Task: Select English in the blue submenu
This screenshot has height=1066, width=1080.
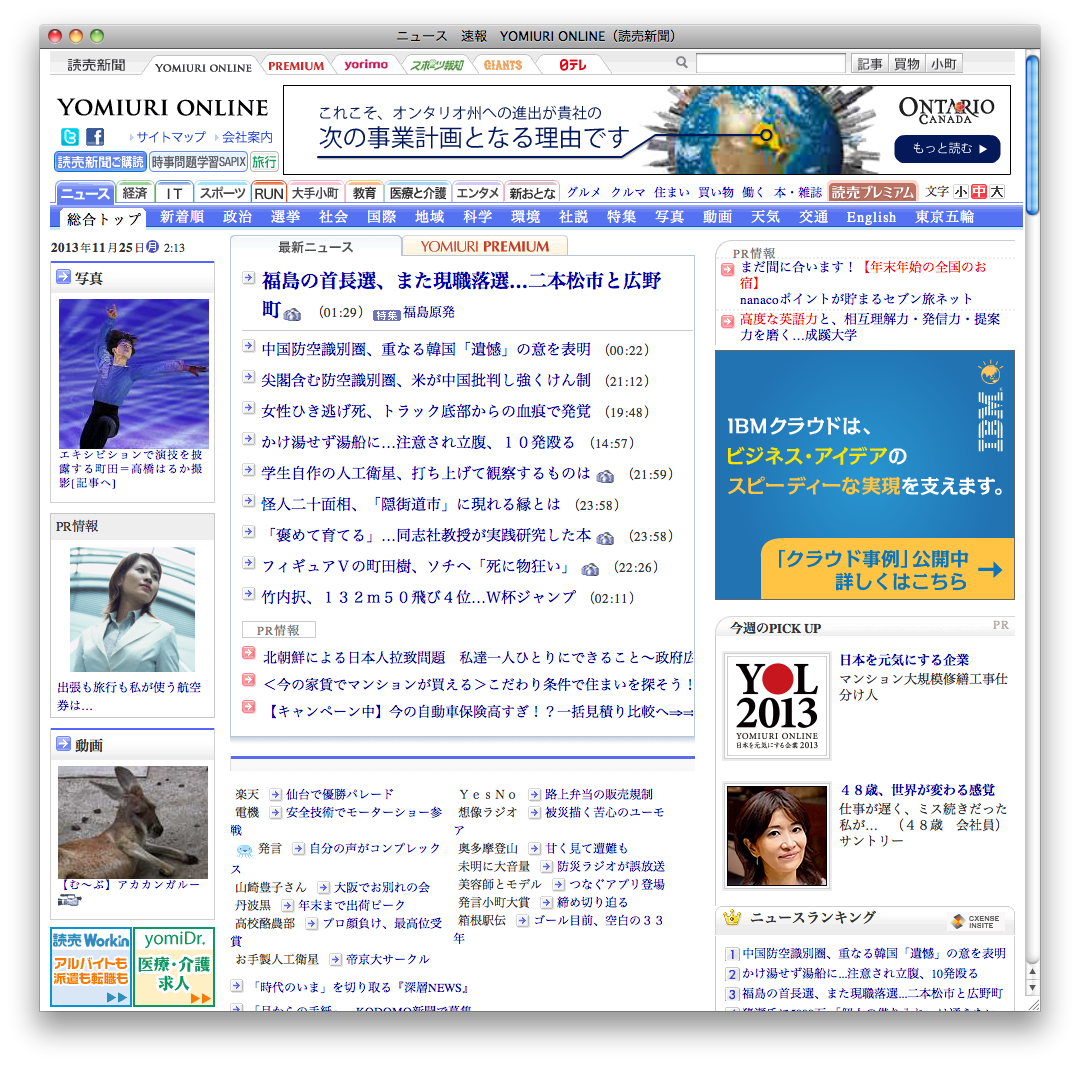Action: (871, 217)
